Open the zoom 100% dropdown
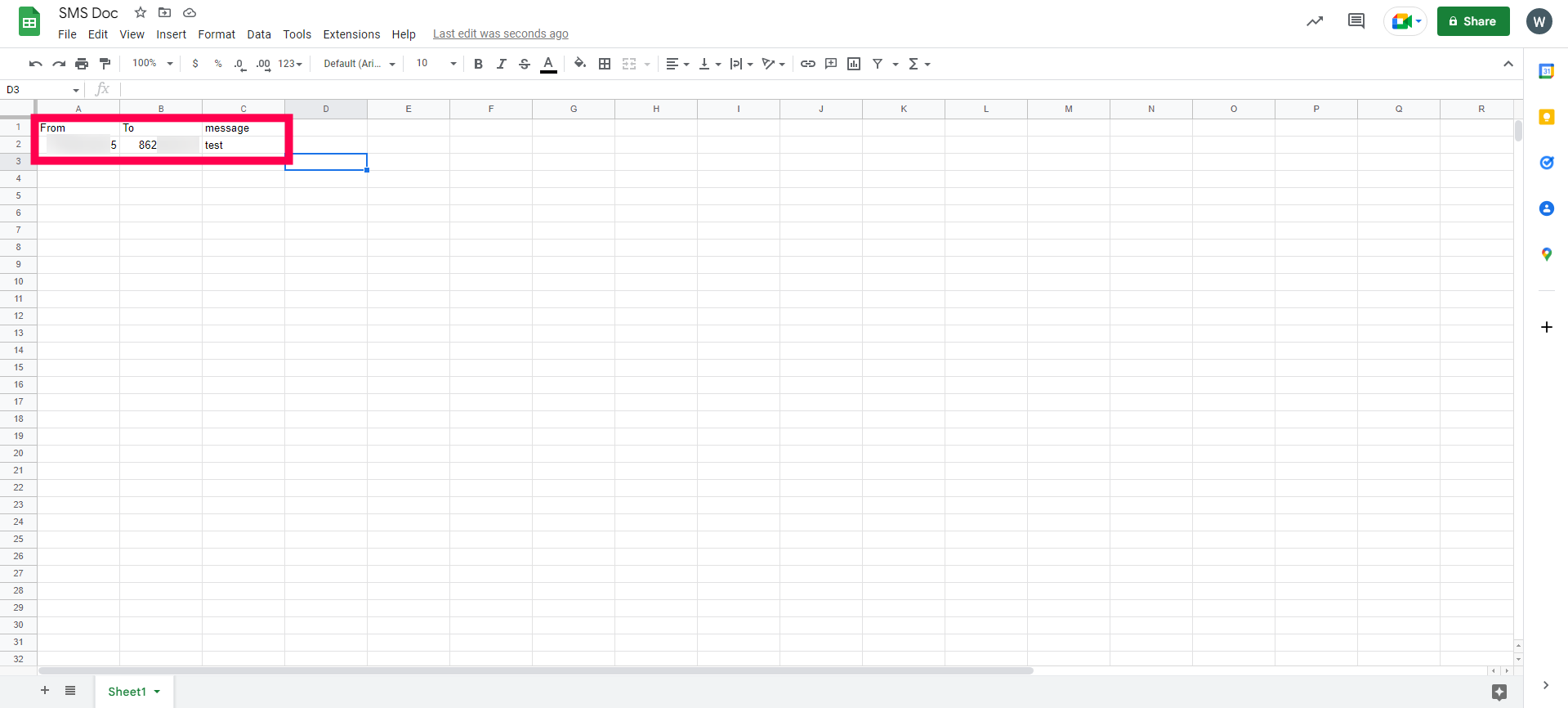The image size is (1568, 708). [x=153, y=64]
